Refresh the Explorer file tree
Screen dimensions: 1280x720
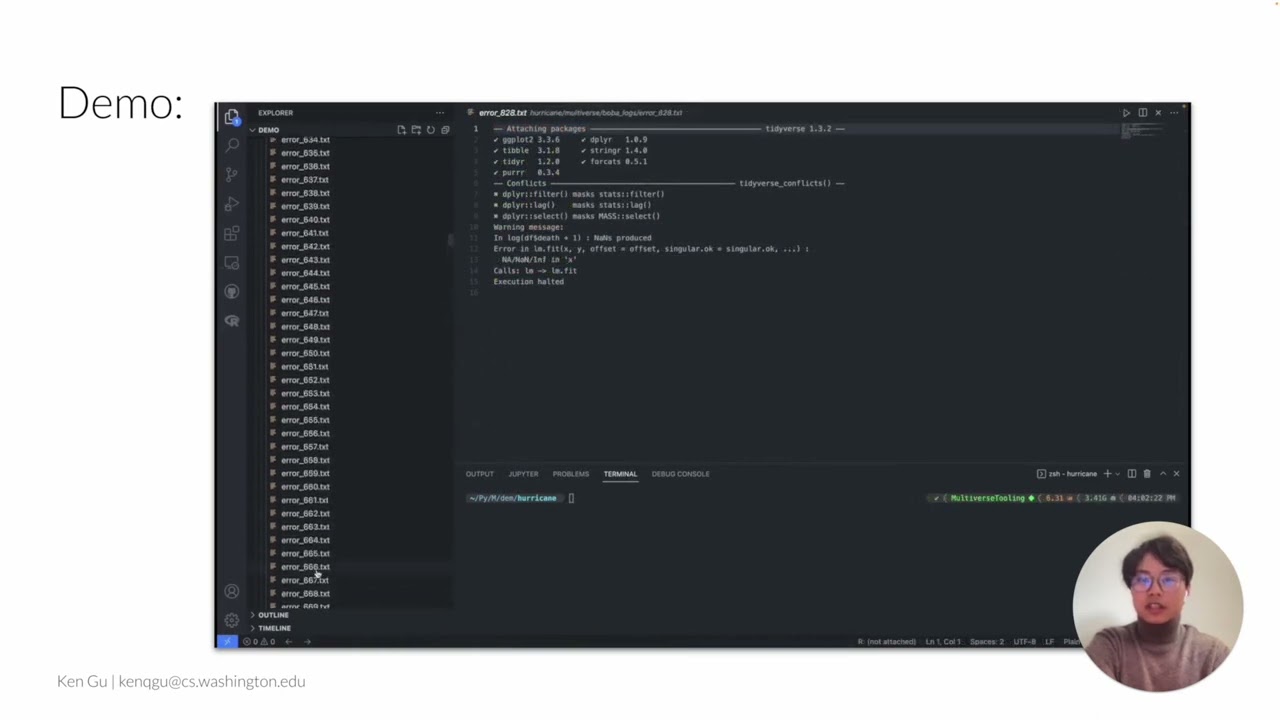(431, 130)
